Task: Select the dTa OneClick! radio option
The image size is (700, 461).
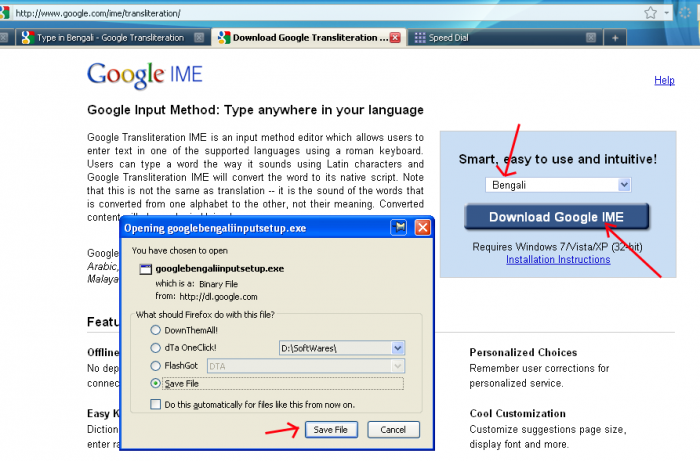Action: click(x=155, y=348)
